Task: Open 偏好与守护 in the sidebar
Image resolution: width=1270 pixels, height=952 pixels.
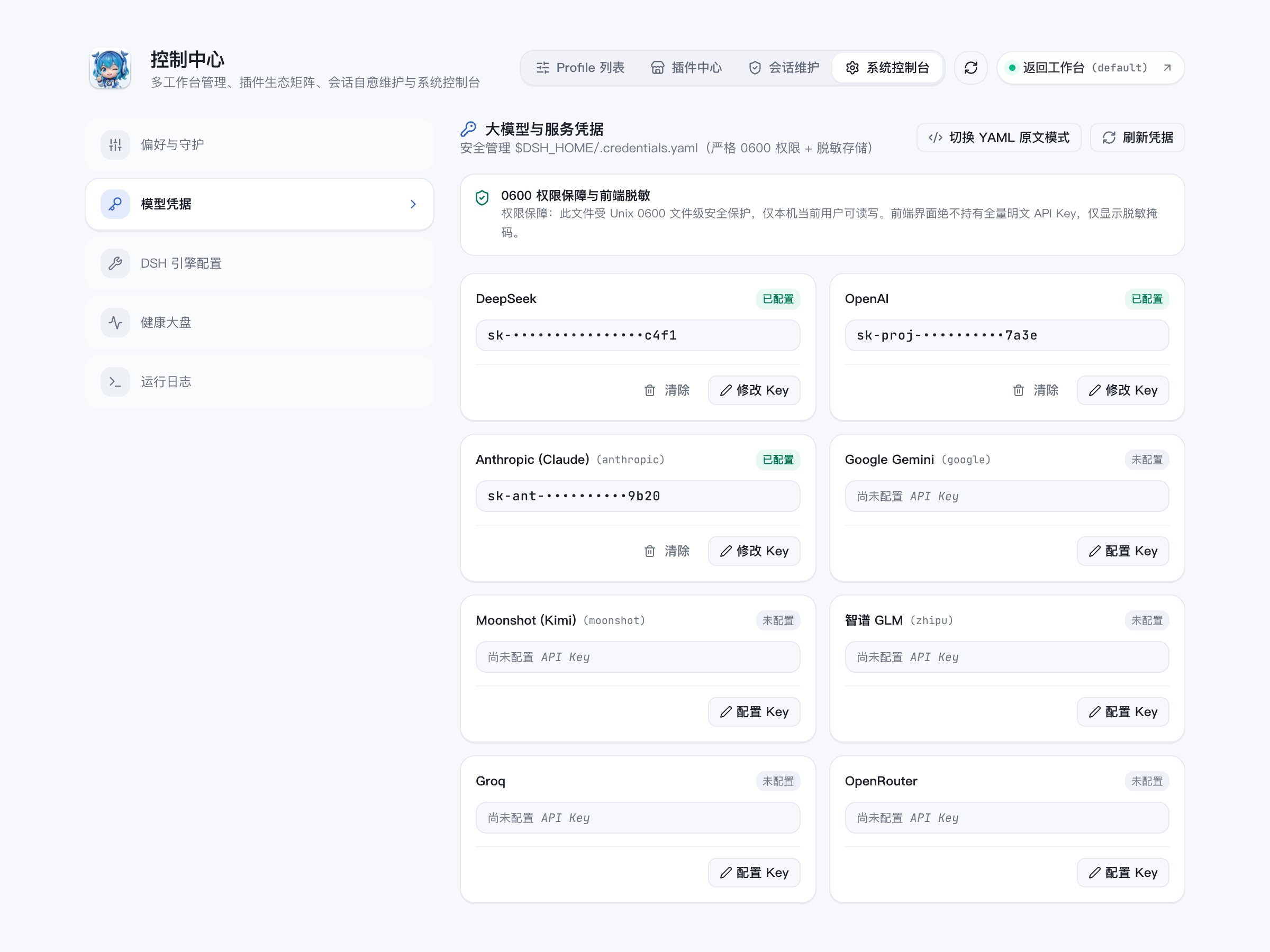Action: tap(259, 144)
